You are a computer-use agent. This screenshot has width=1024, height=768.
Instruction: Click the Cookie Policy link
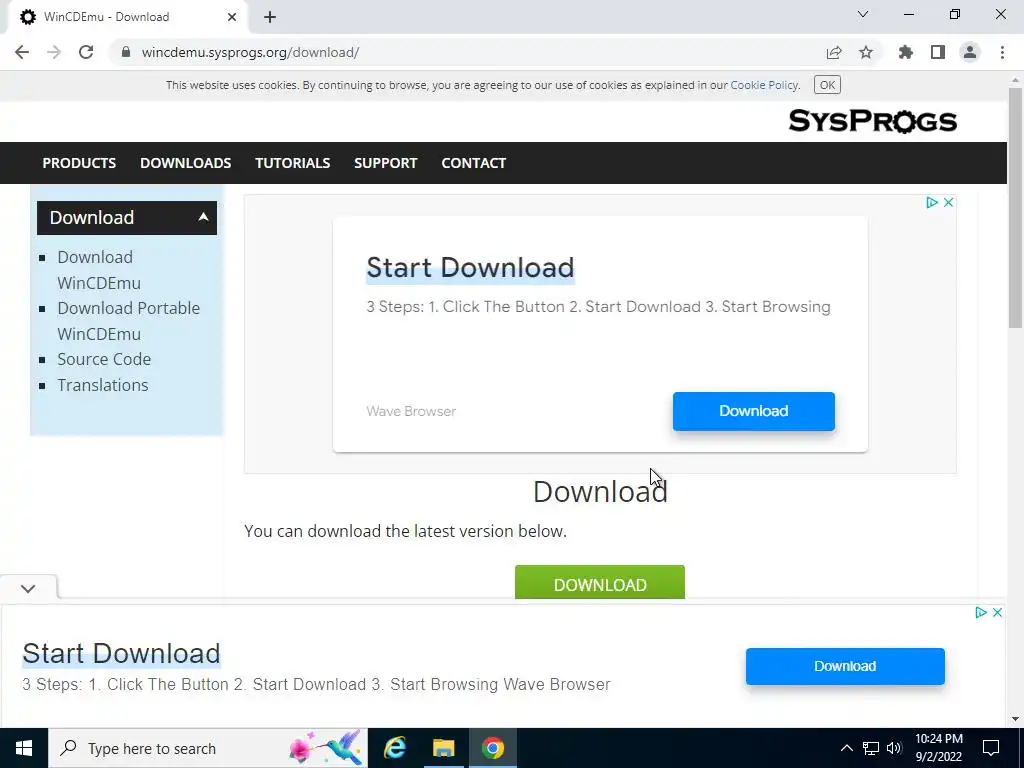[x=764, y=85]
